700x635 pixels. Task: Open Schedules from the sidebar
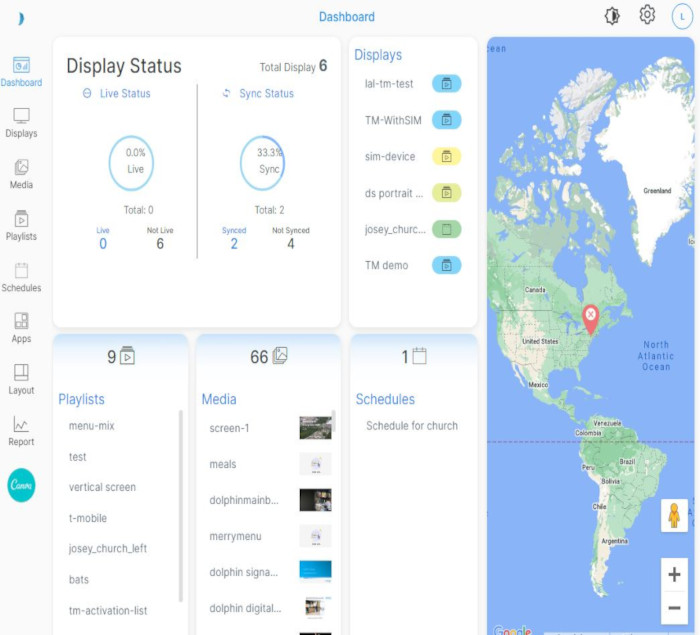(x=21, y=277)
